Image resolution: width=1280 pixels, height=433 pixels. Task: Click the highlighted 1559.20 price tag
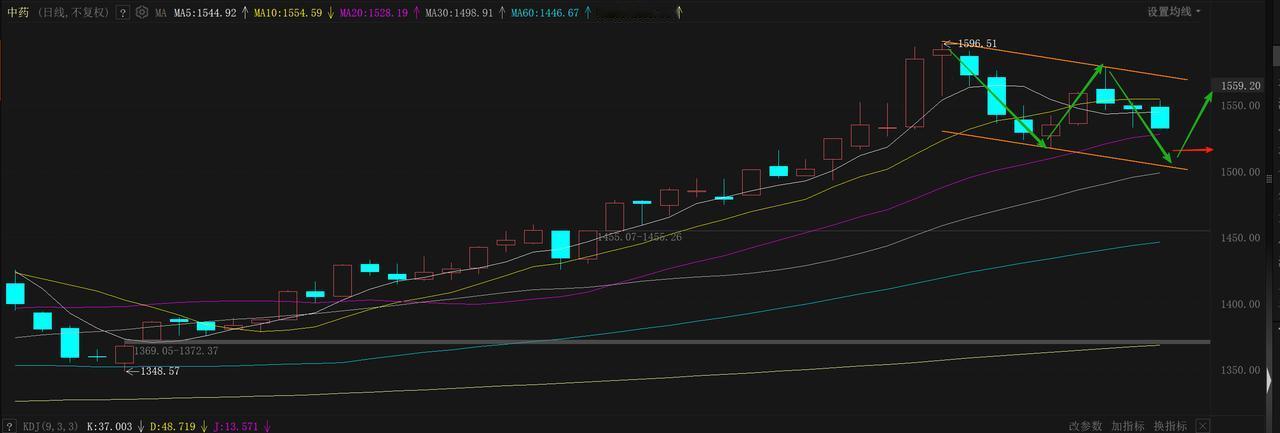pyautogui.click(x=1239, y=86)
